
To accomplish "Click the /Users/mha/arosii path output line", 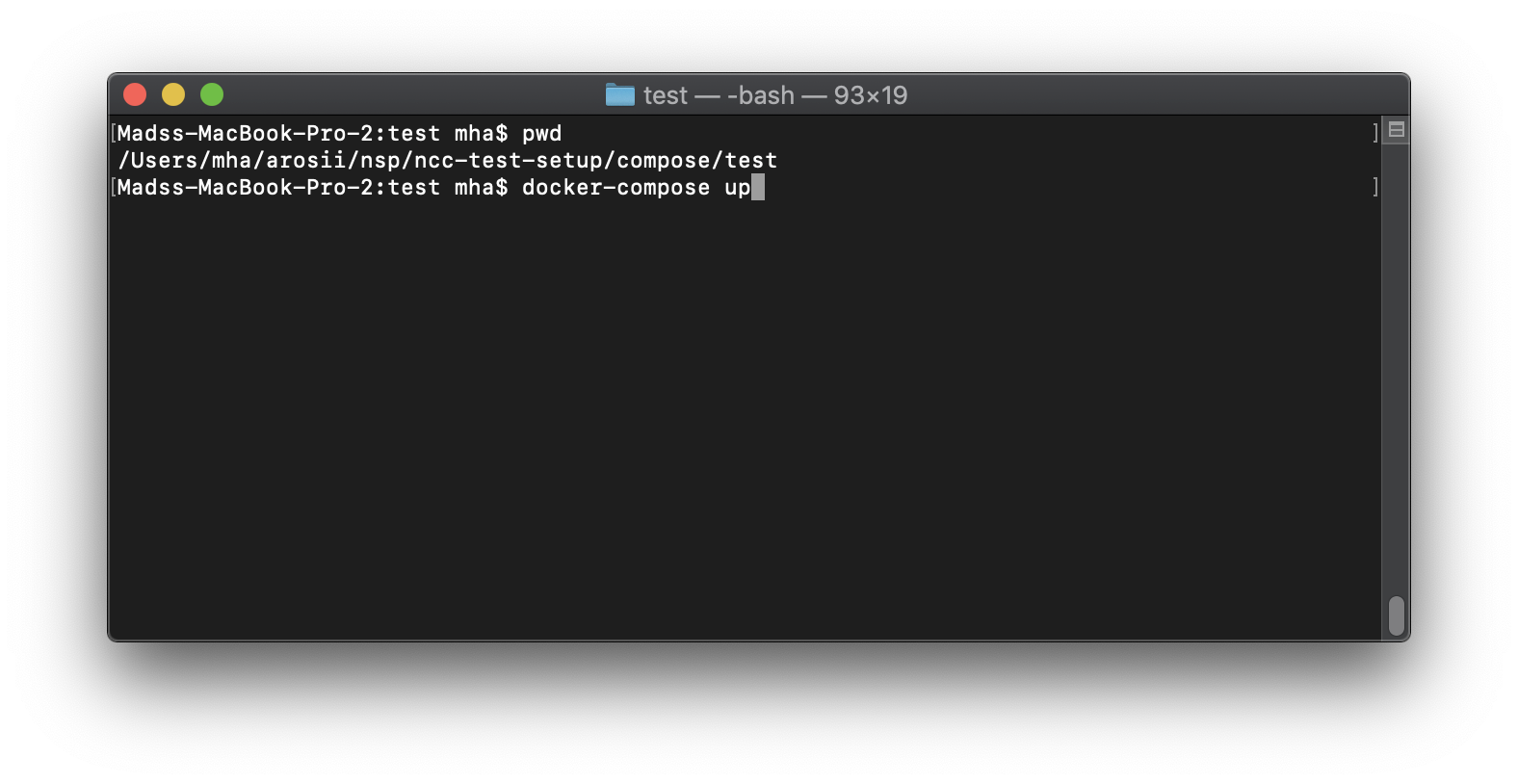I will coord(447,160).
